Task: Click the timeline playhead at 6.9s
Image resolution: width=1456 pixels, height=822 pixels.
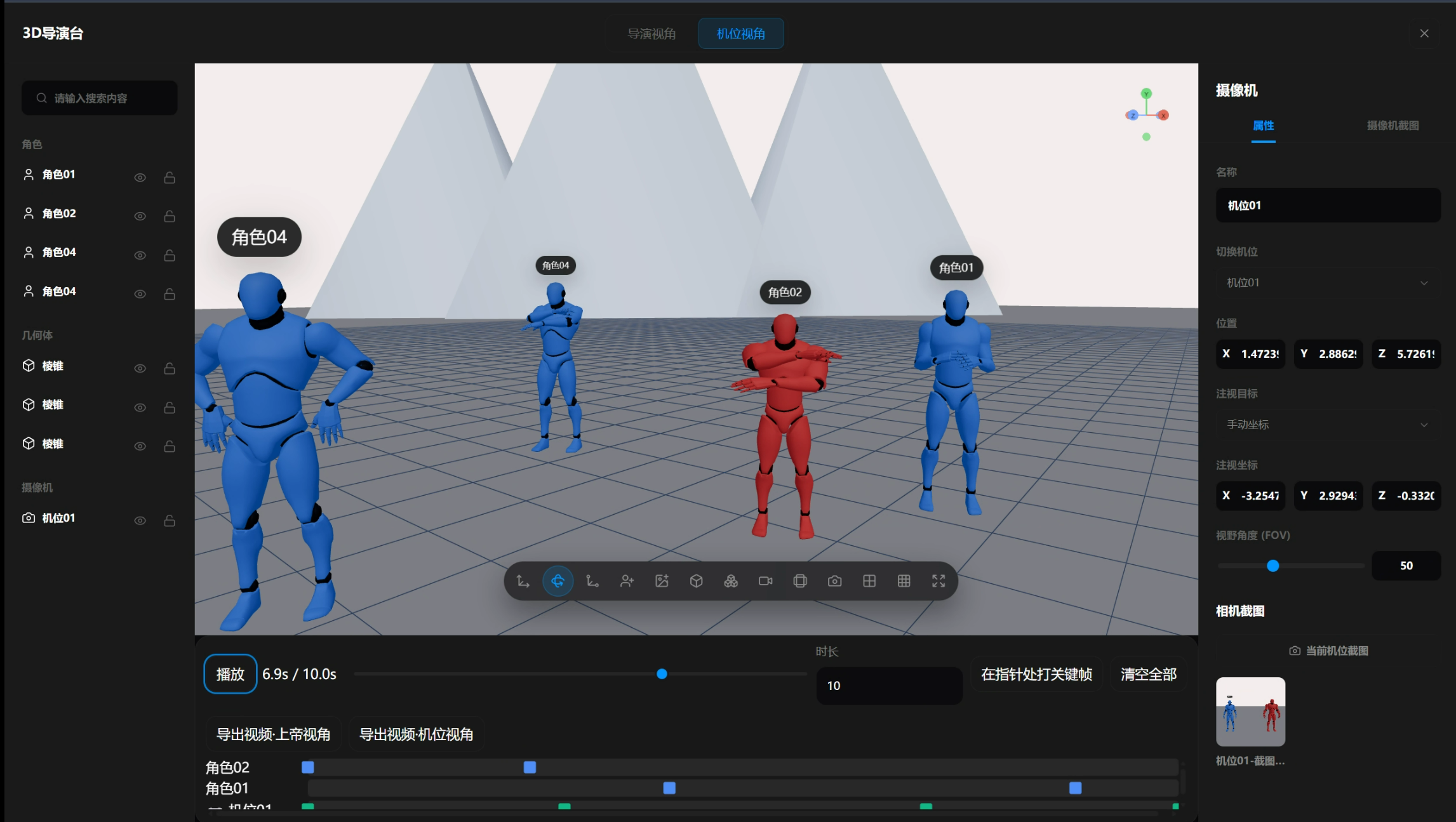Action: tap(662, 674)
